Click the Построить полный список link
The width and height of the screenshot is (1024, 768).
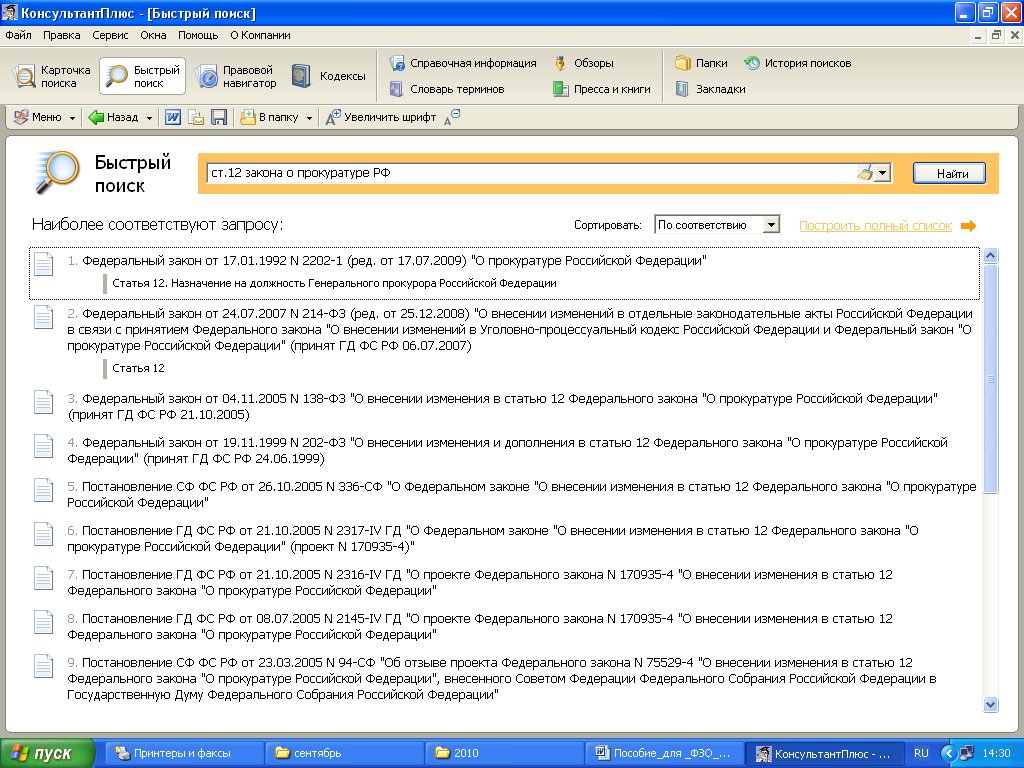pyautogui.click(x=875, y=226)
